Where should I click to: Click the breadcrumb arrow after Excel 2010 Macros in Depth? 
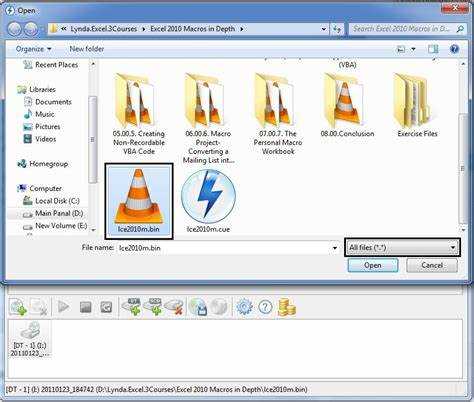(x=241, y=29)
